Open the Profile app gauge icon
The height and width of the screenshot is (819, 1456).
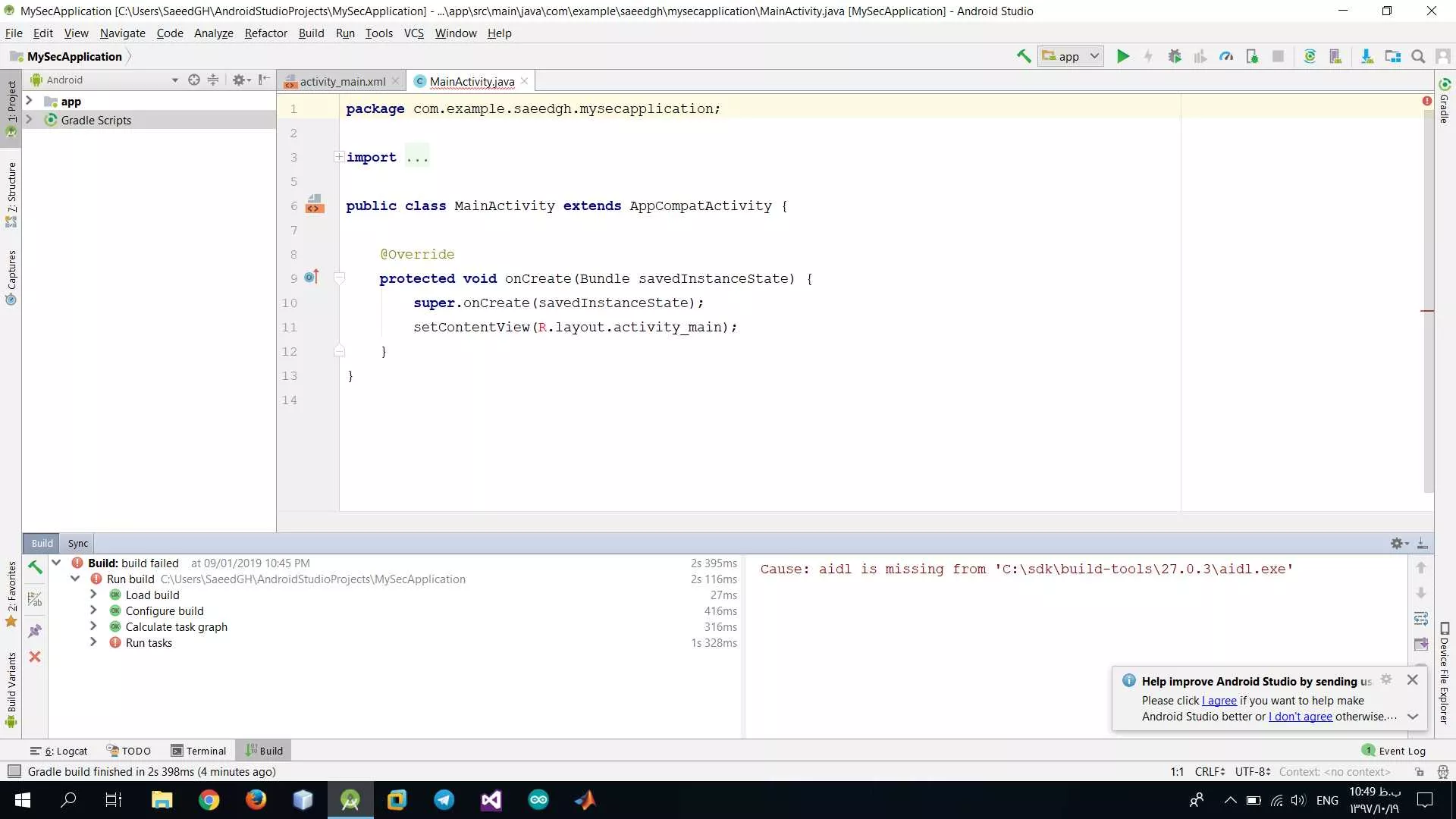(x=1226, y=56)
